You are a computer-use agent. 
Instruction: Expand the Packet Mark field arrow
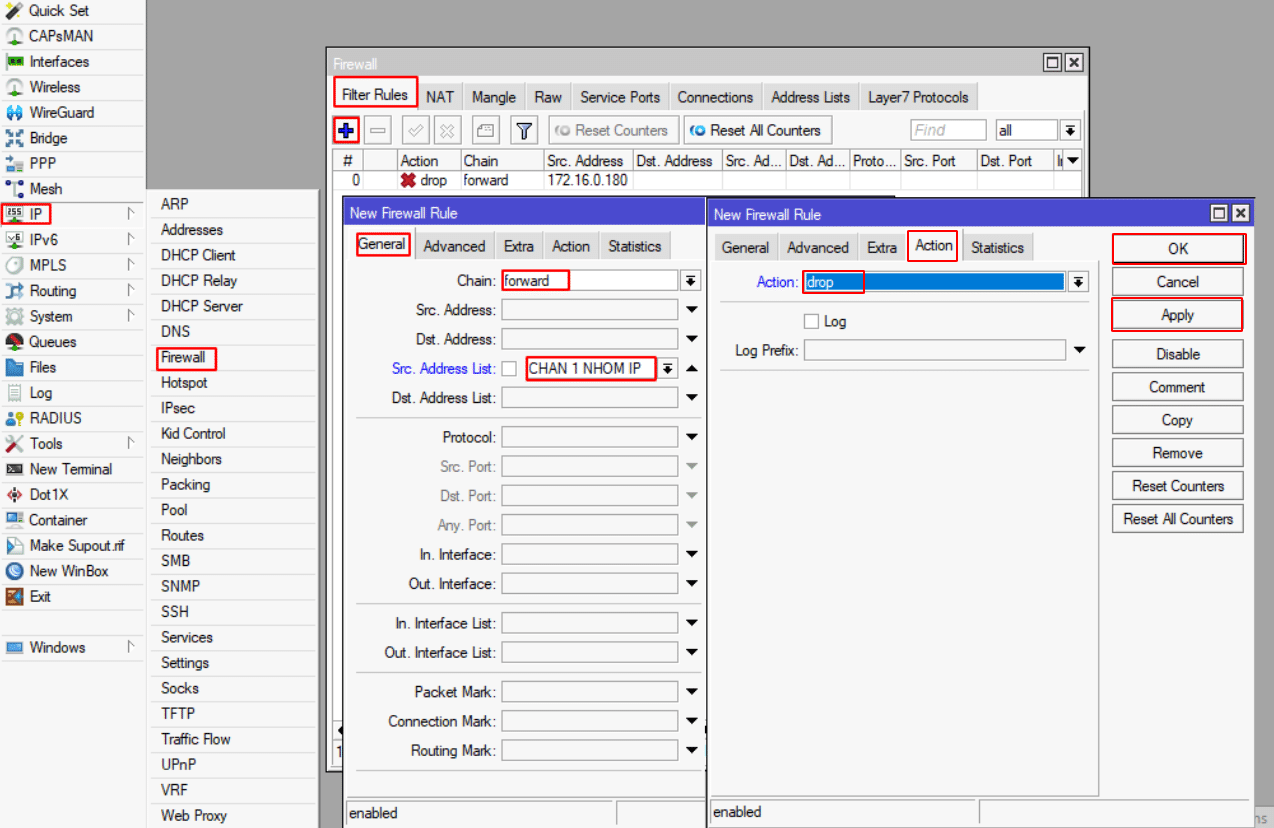691,692
